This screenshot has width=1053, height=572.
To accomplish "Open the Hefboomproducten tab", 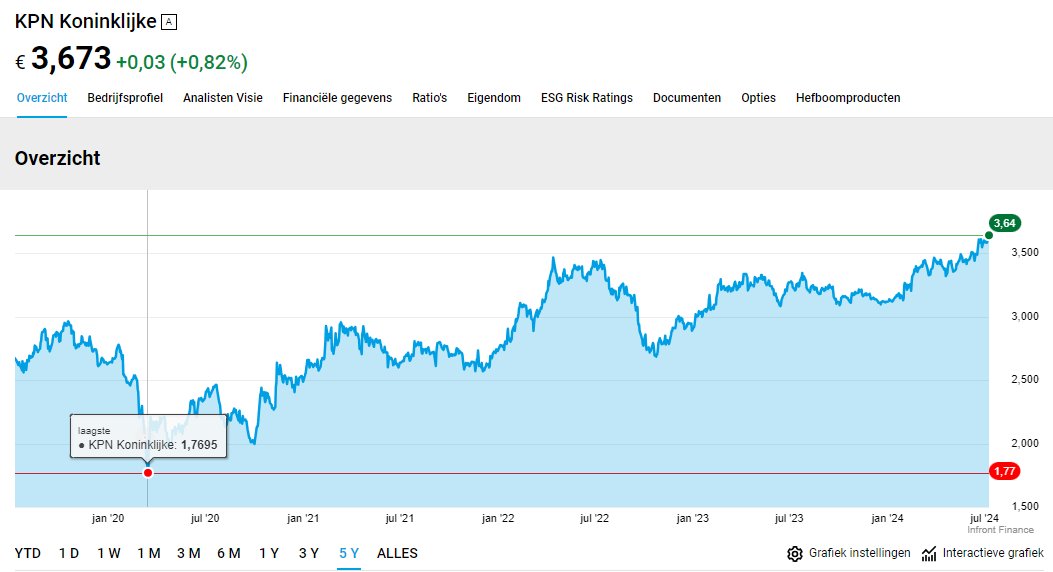I will [848, 98].
